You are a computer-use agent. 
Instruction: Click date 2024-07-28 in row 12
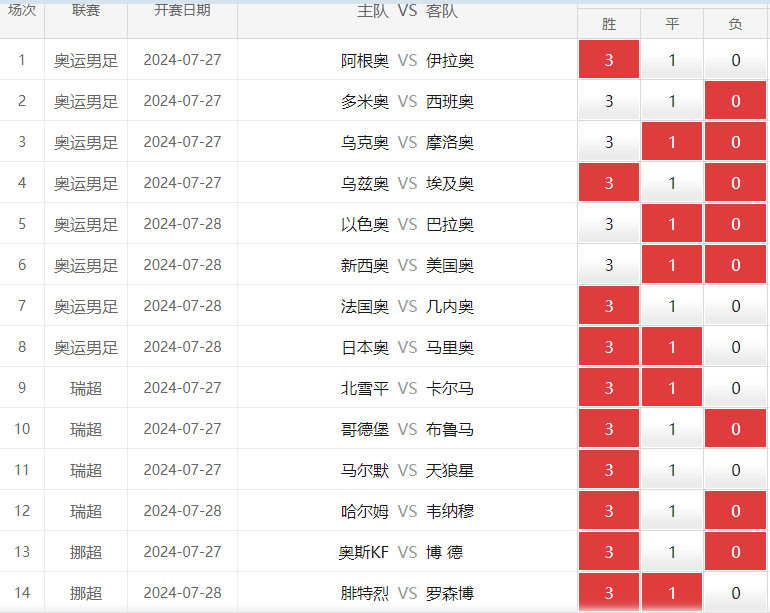(x=182, y=511)
